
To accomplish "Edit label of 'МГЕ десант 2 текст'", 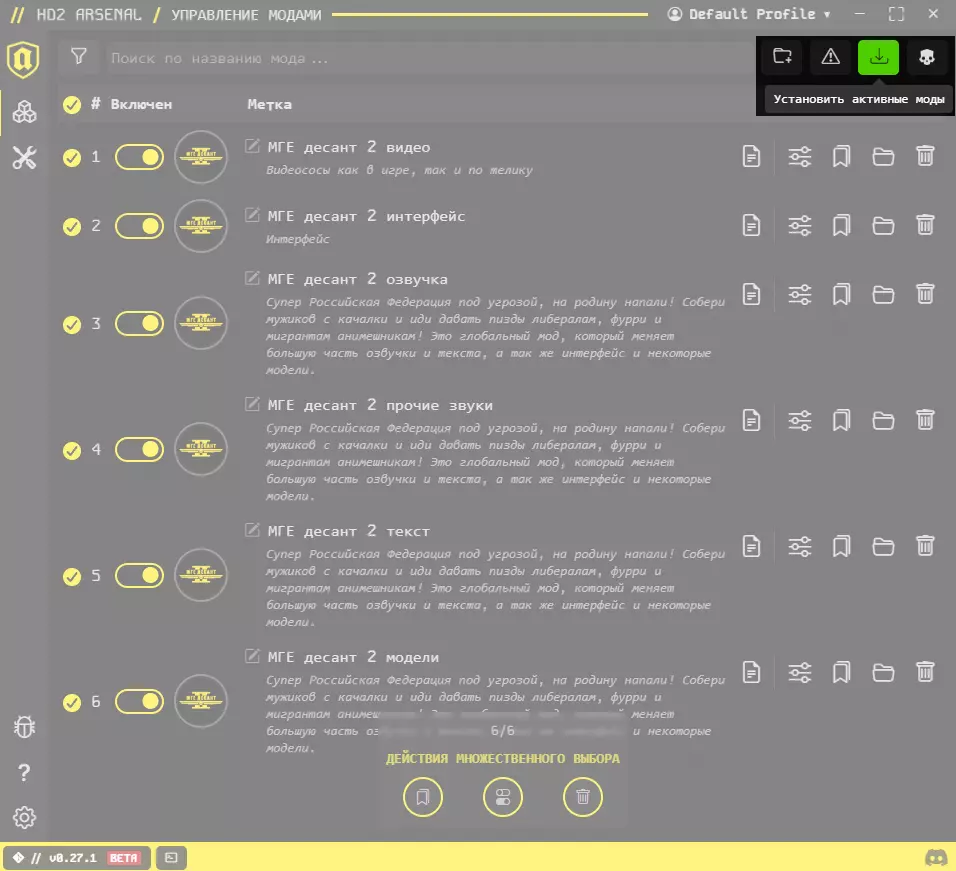I will 252,530.
